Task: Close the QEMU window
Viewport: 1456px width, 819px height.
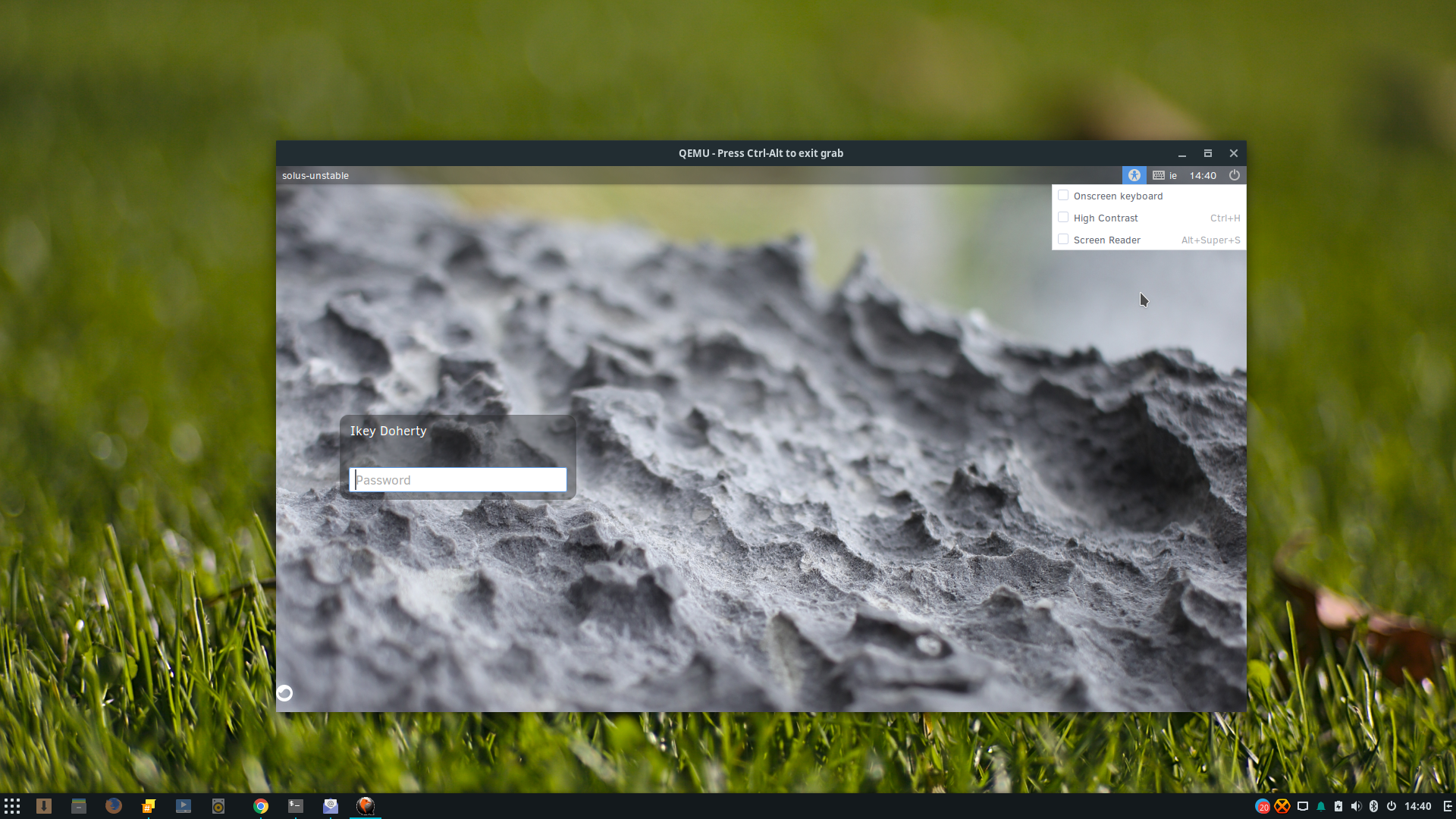Action: pos(1234,153)
